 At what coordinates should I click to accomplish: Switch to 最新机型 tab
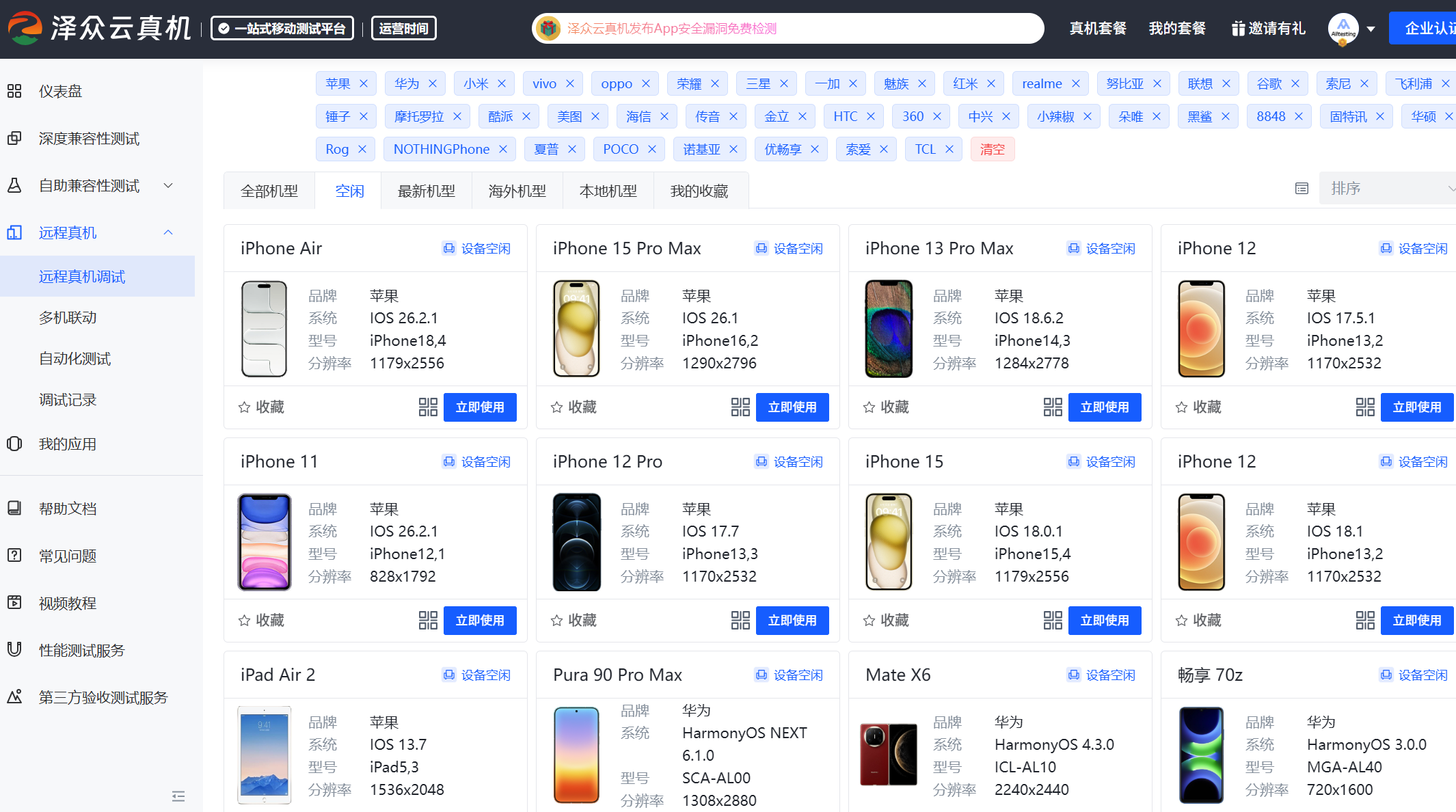[x=427, y=191]
